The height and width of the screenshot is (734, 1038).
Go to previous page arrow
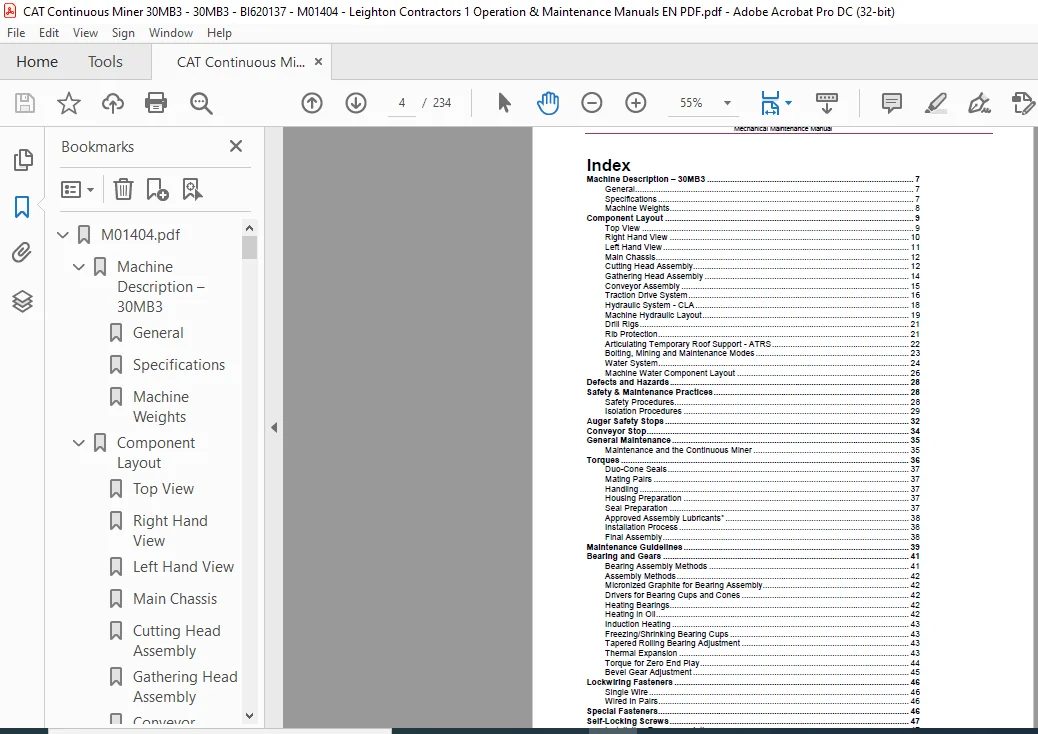click(312, 103)
